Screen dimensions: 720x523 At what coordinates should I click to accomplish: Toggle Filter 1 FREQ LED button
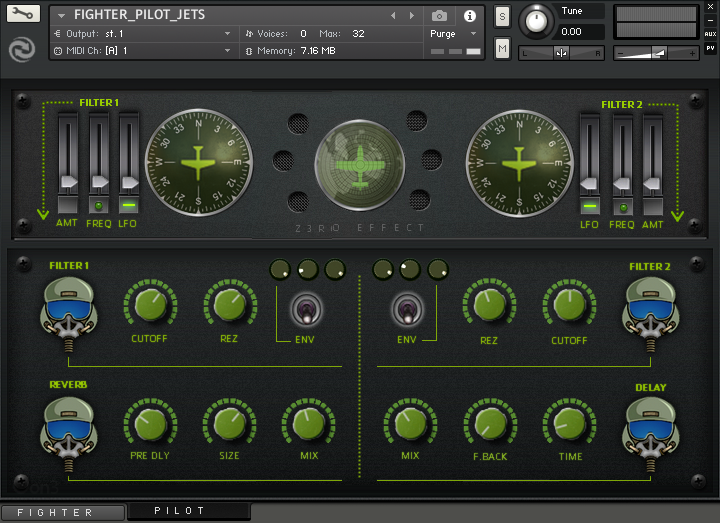point(98,205)
